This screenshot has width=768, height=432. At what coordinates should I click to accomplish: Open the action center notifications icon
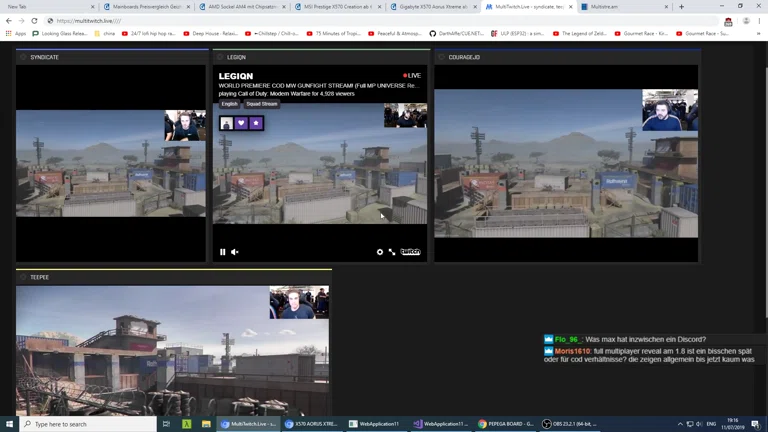click(755, 424)
